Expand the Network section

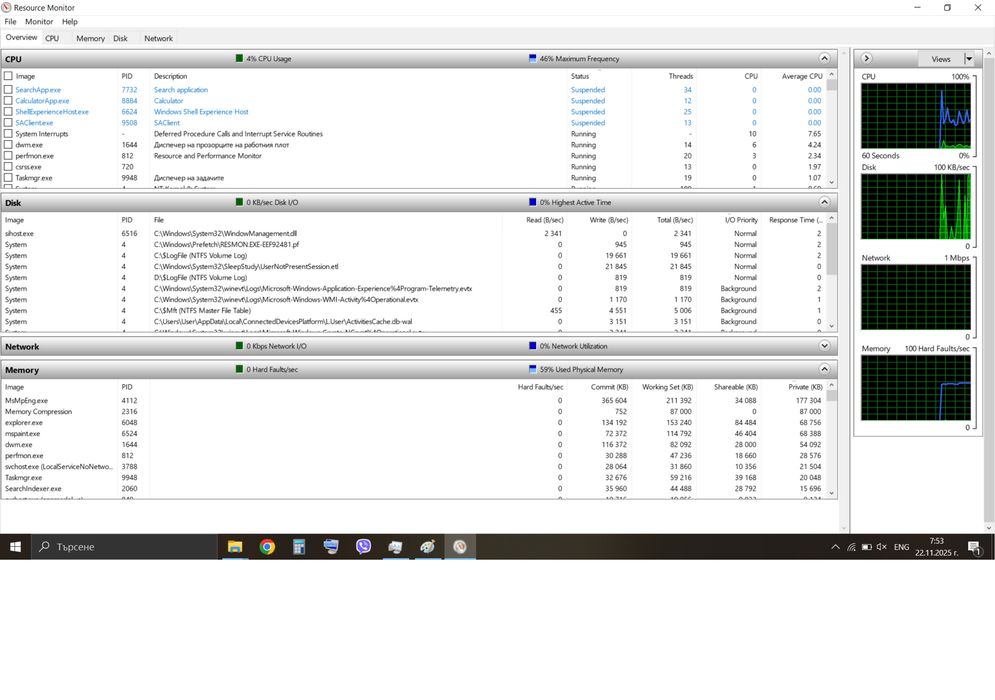point(824,346)
